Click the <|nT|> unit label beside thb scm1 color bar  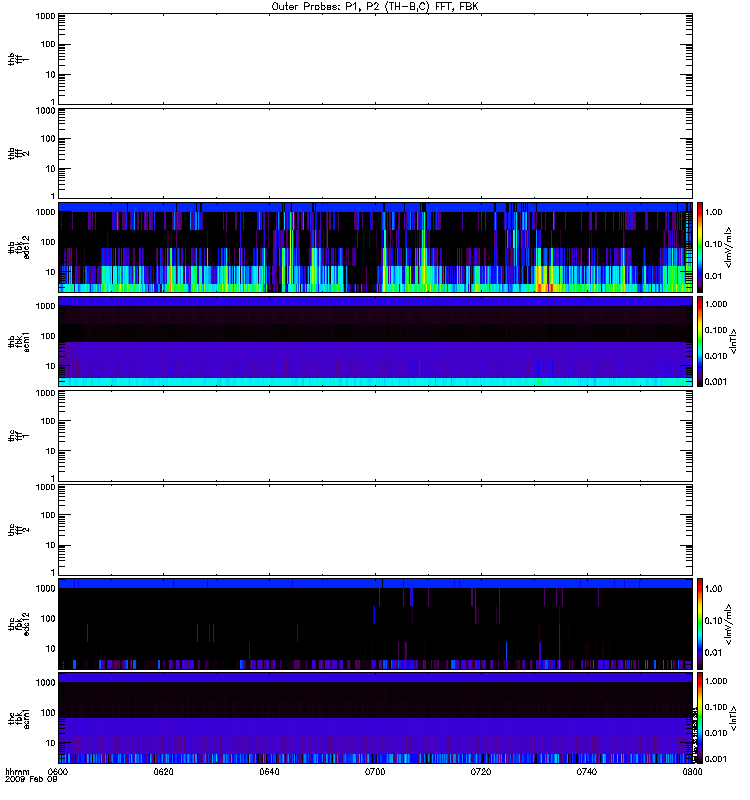pos(734,342)
